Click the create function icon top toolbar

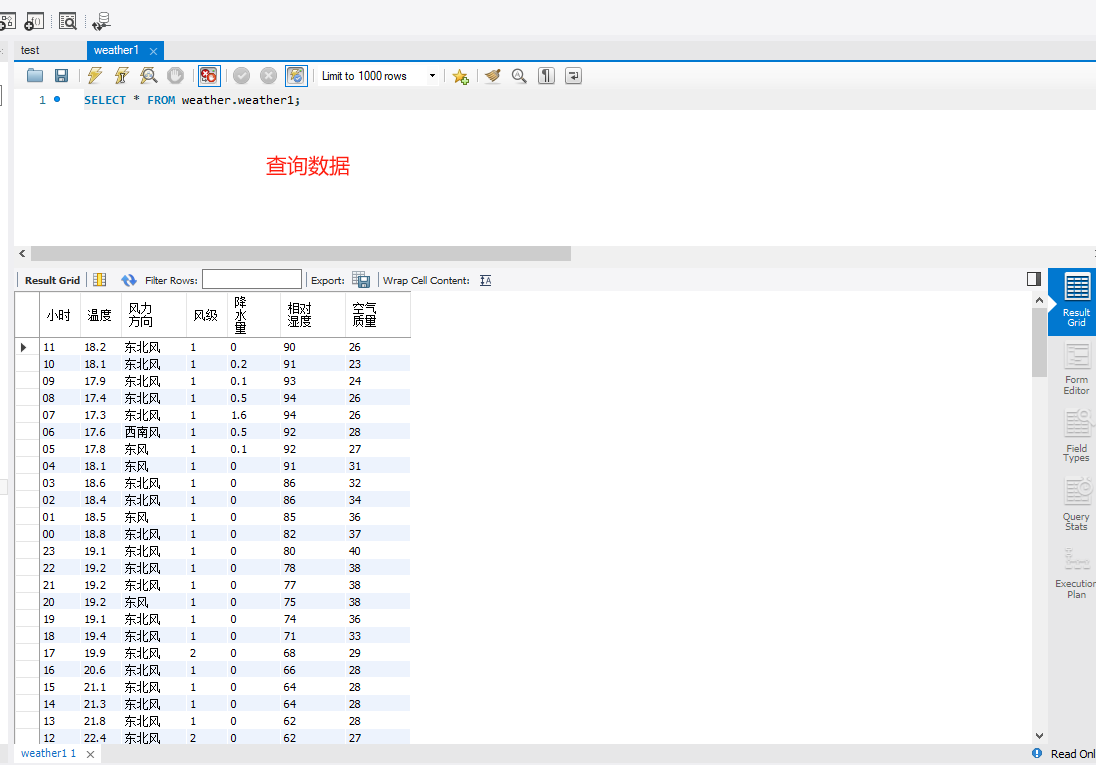click(34, 22)
